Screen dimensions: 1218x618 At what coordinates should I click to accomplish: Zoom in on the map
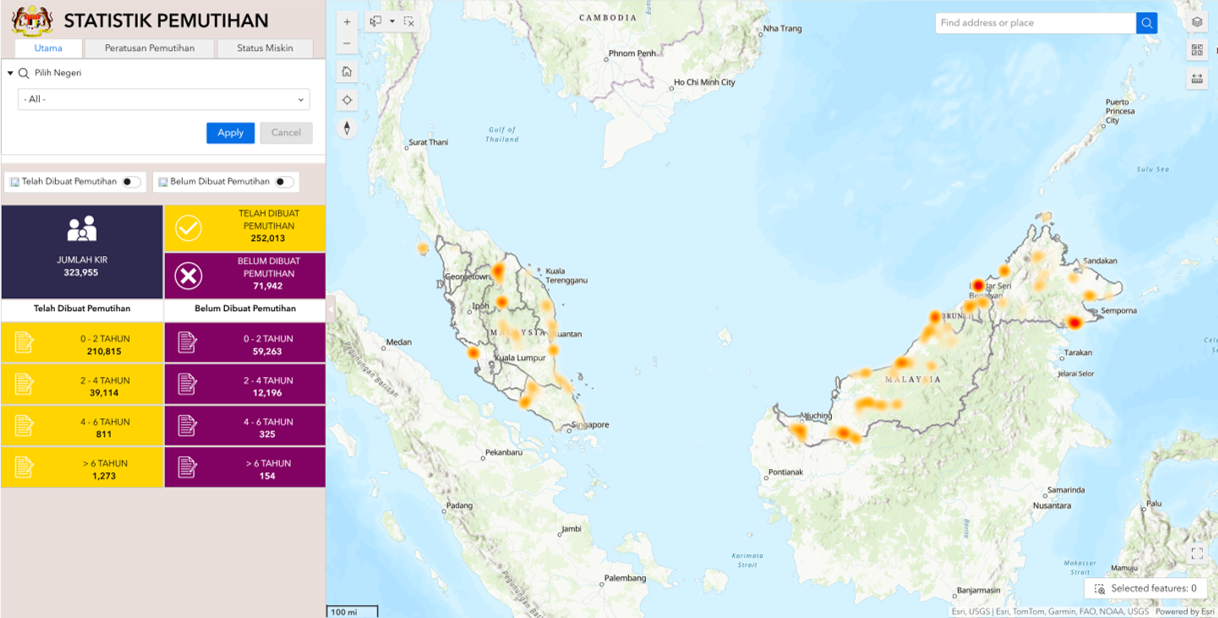(347, 22)
